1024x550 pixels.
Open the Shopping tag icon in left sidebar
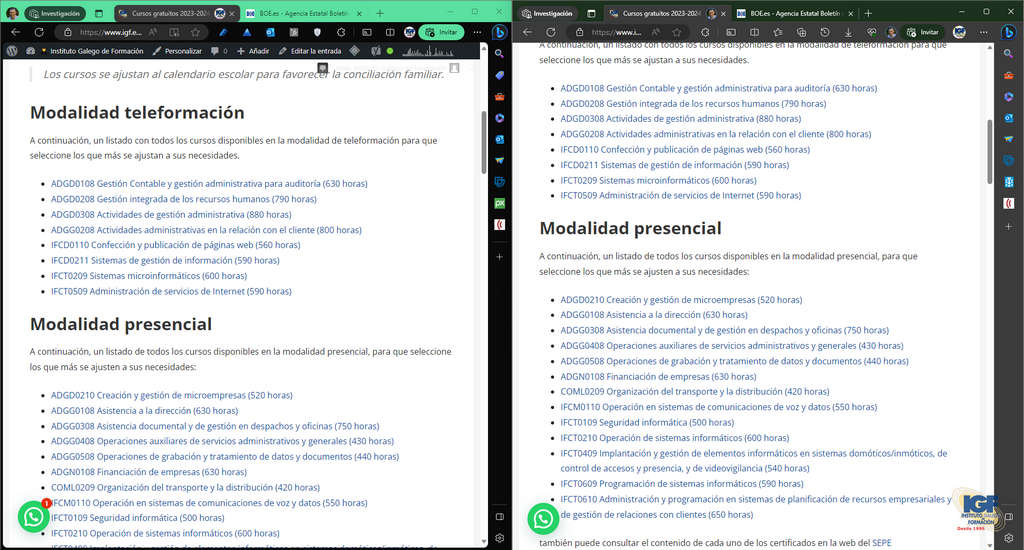point(499,76)
